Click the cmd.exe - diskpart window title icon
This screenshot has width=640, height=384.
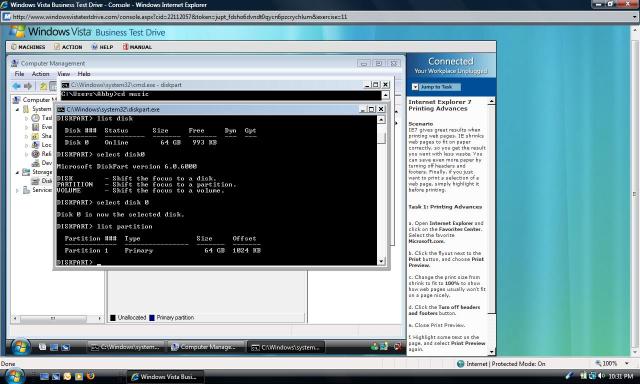[x=65, y=85]
